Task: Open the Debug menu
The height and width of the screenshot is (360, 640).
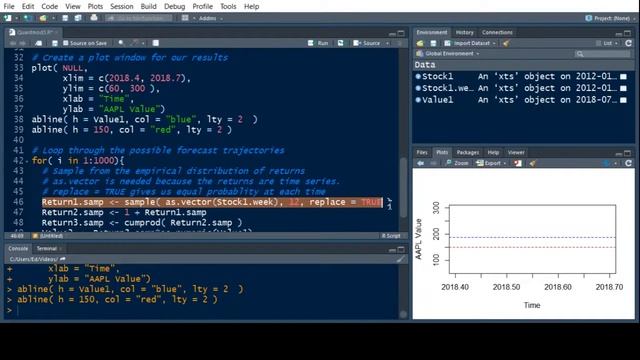Action: (x=174, y=7)
